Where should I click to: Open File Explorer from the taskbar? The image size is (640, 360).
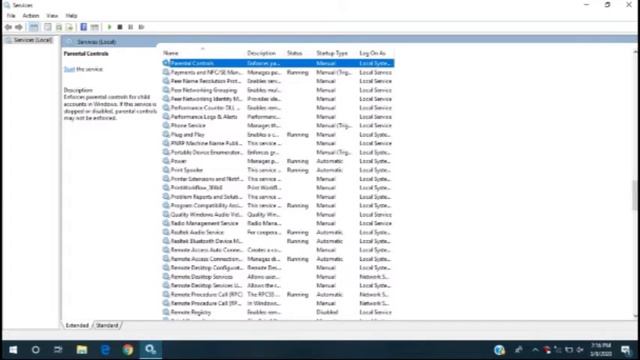[x=82, y=350]
